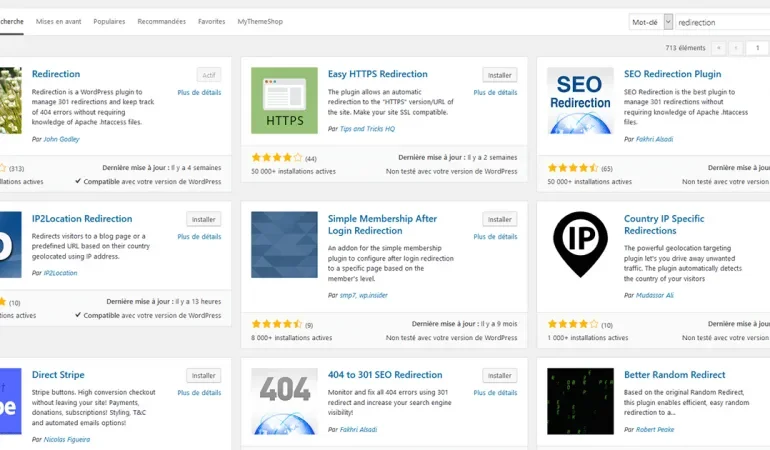Open the IP2Location Redirection title link
Screen dimensions: 770x450
click(82, 219)
